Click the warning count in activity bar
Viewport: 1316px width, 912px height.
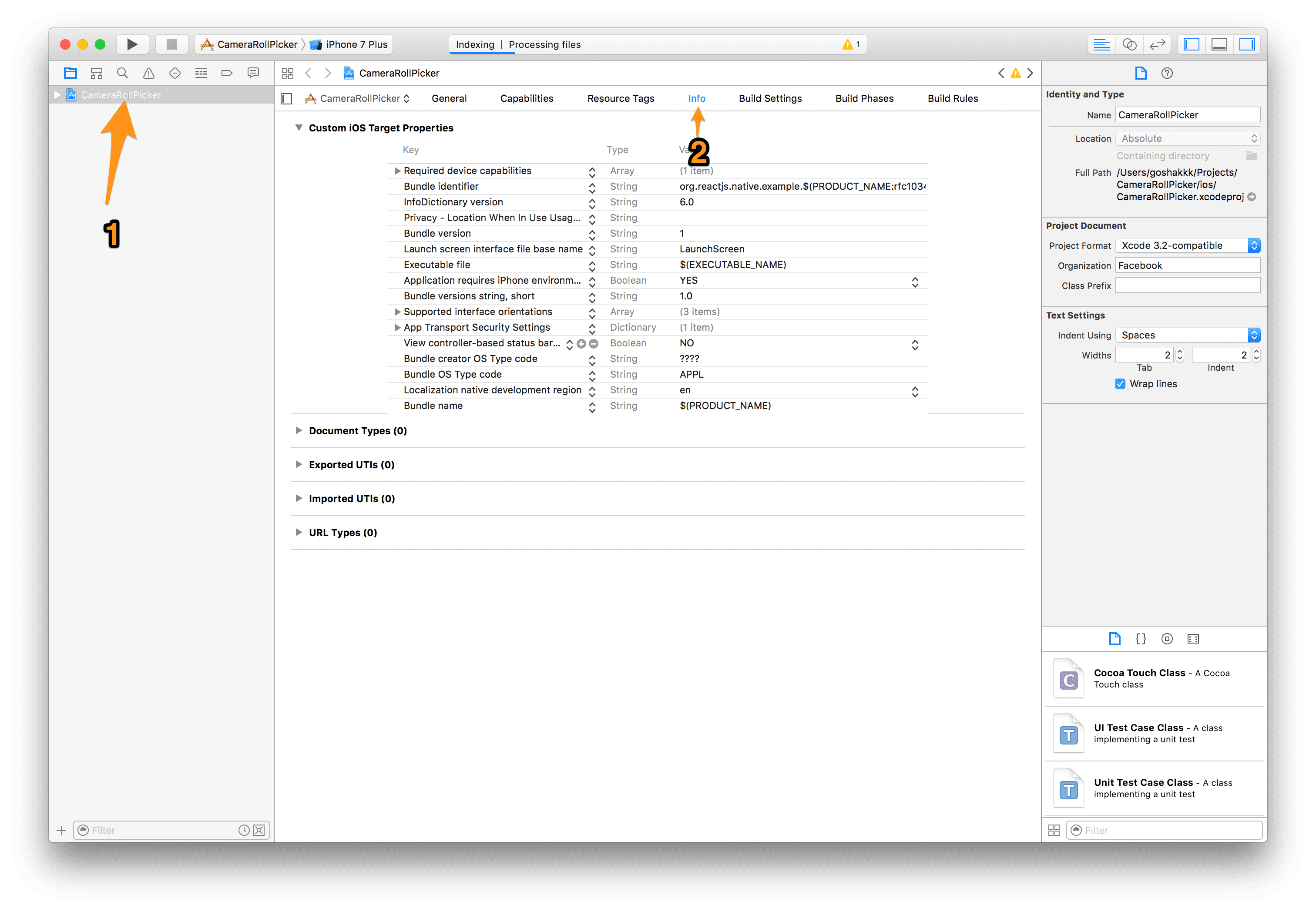point(851,44)
